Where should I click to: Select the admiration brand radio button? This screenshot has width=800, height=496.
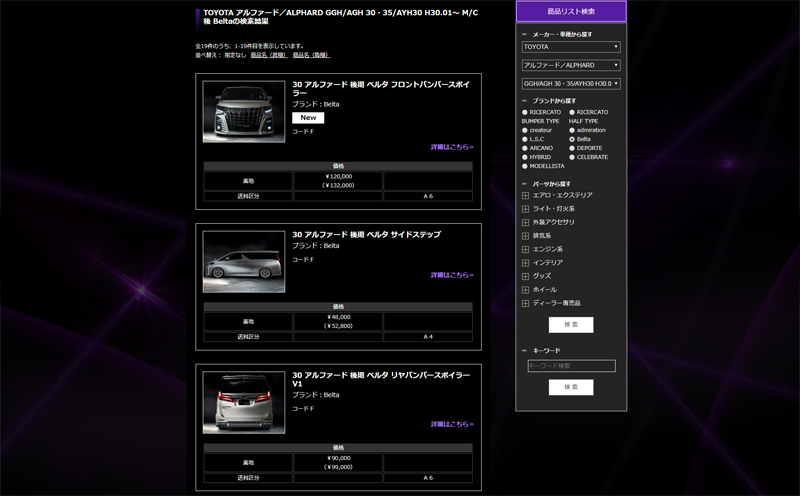(x=572, y=130)
